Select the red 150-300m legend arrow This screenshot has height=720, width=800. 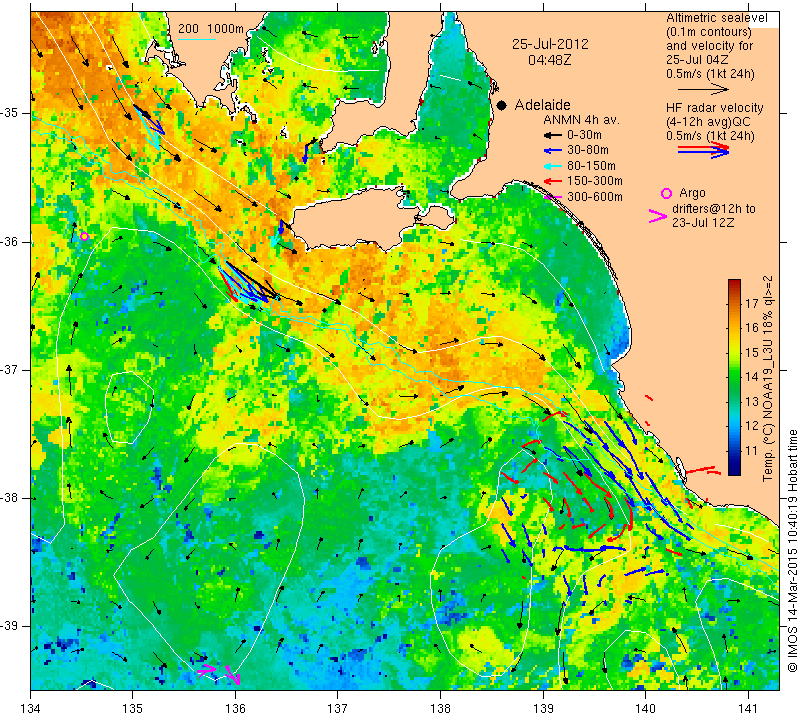pos(553,181)
